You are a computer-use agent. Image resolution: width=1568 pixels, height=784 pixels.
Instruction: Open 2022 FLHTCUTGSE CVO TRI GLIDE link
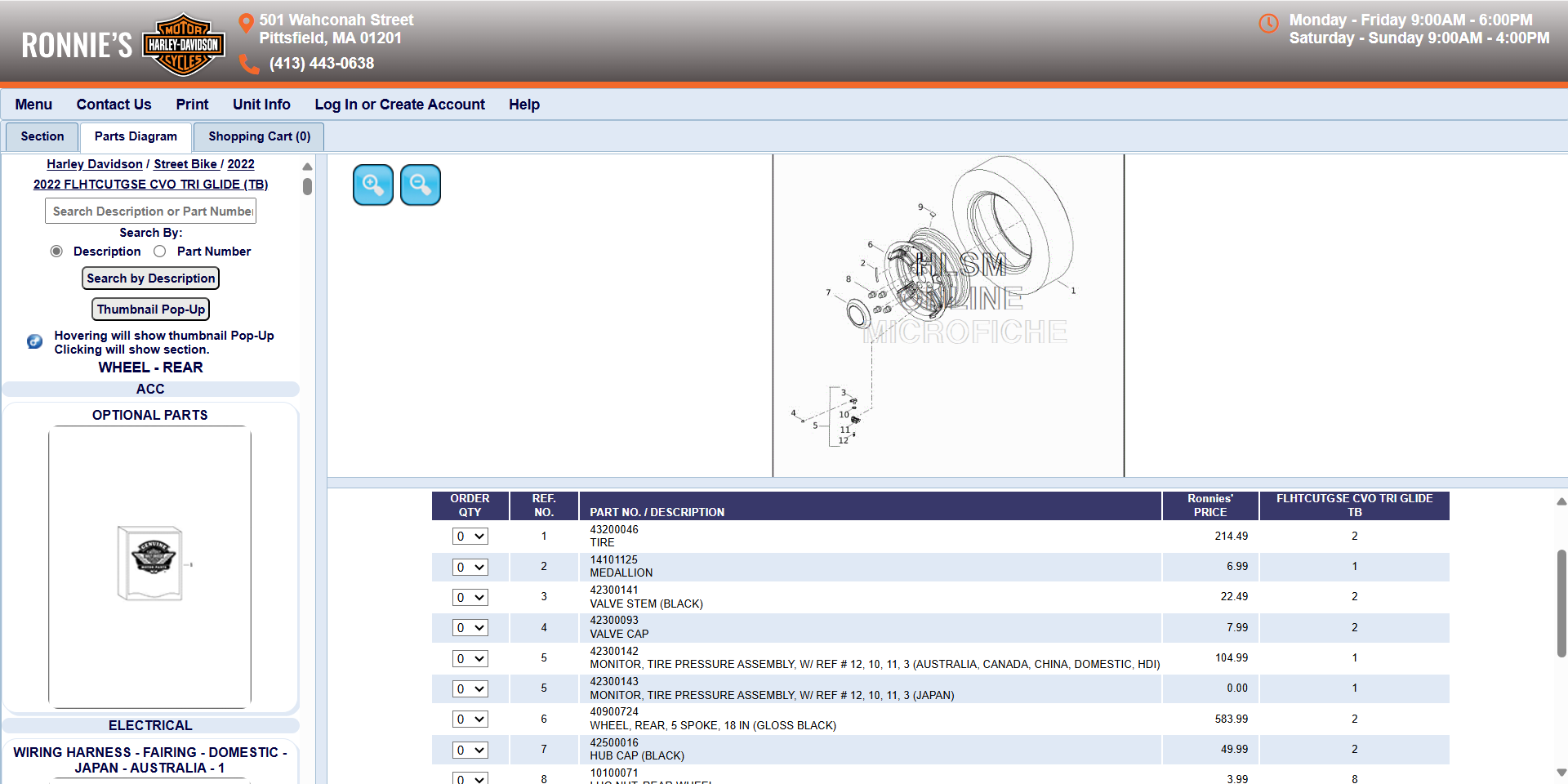(150, 185)
